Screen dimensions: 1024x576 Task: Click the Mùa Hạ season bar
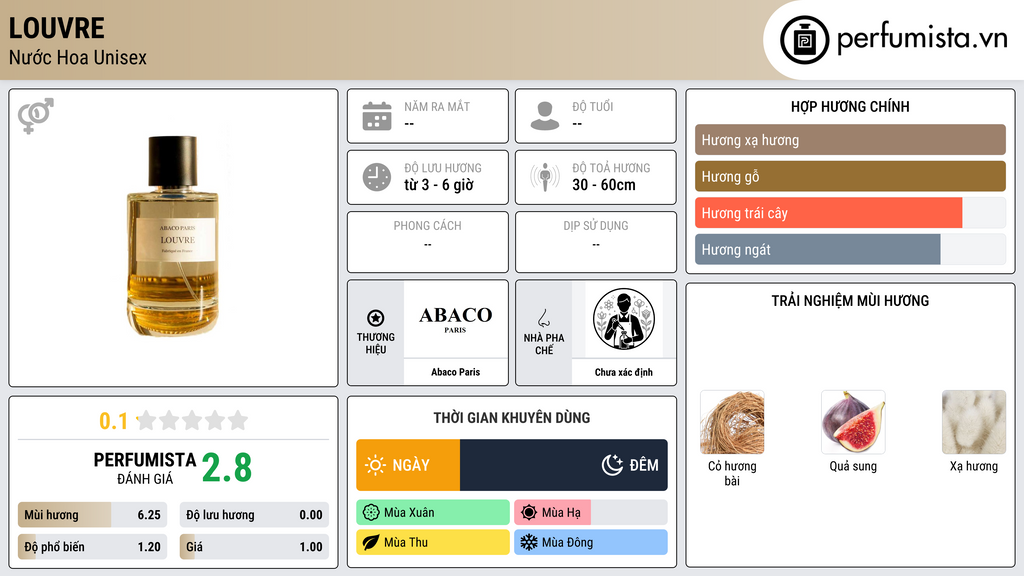(x=590, y=513)
